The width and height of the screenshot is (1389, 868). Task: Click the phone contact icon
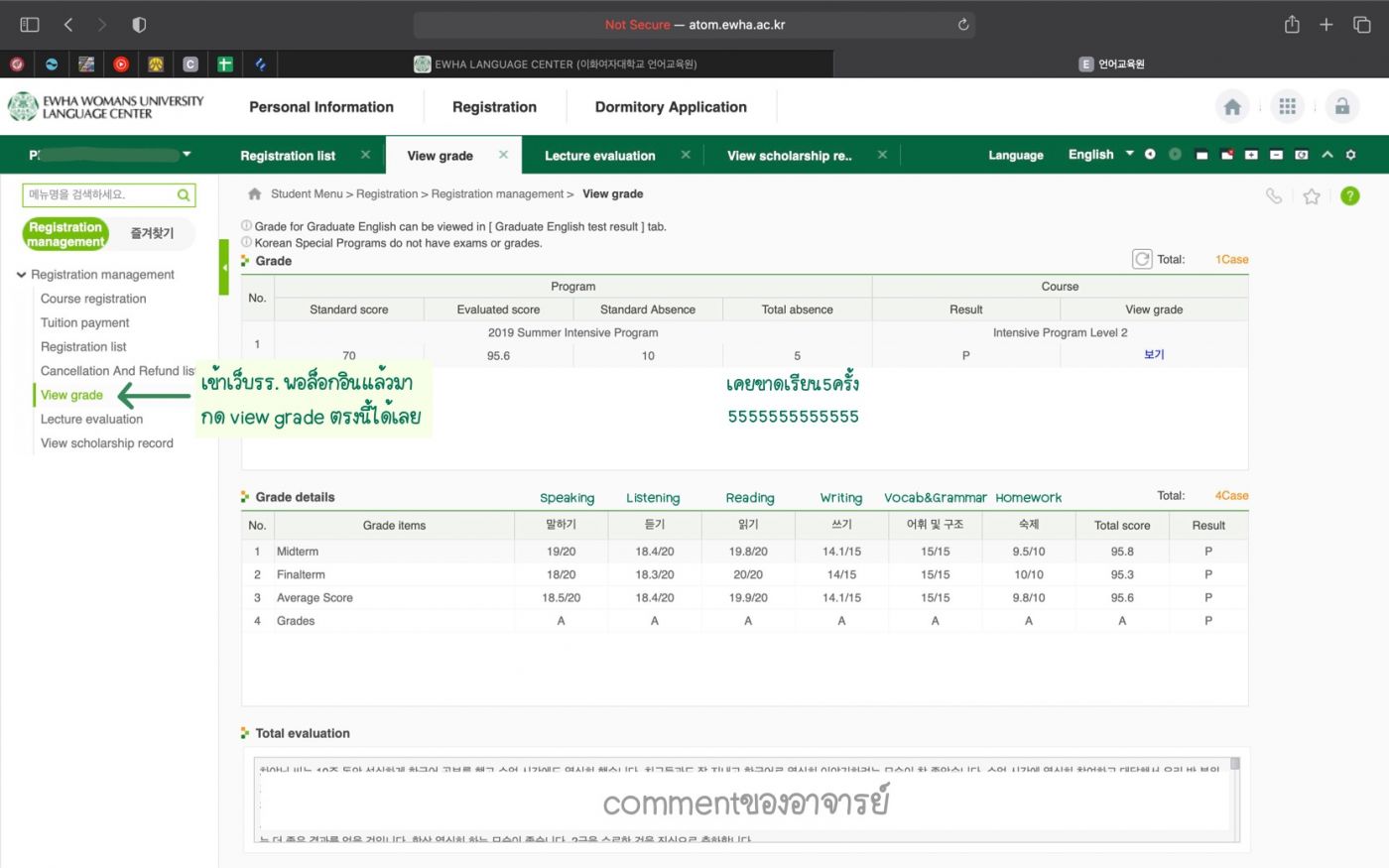pyautogui.click(x=1274, y=196)
